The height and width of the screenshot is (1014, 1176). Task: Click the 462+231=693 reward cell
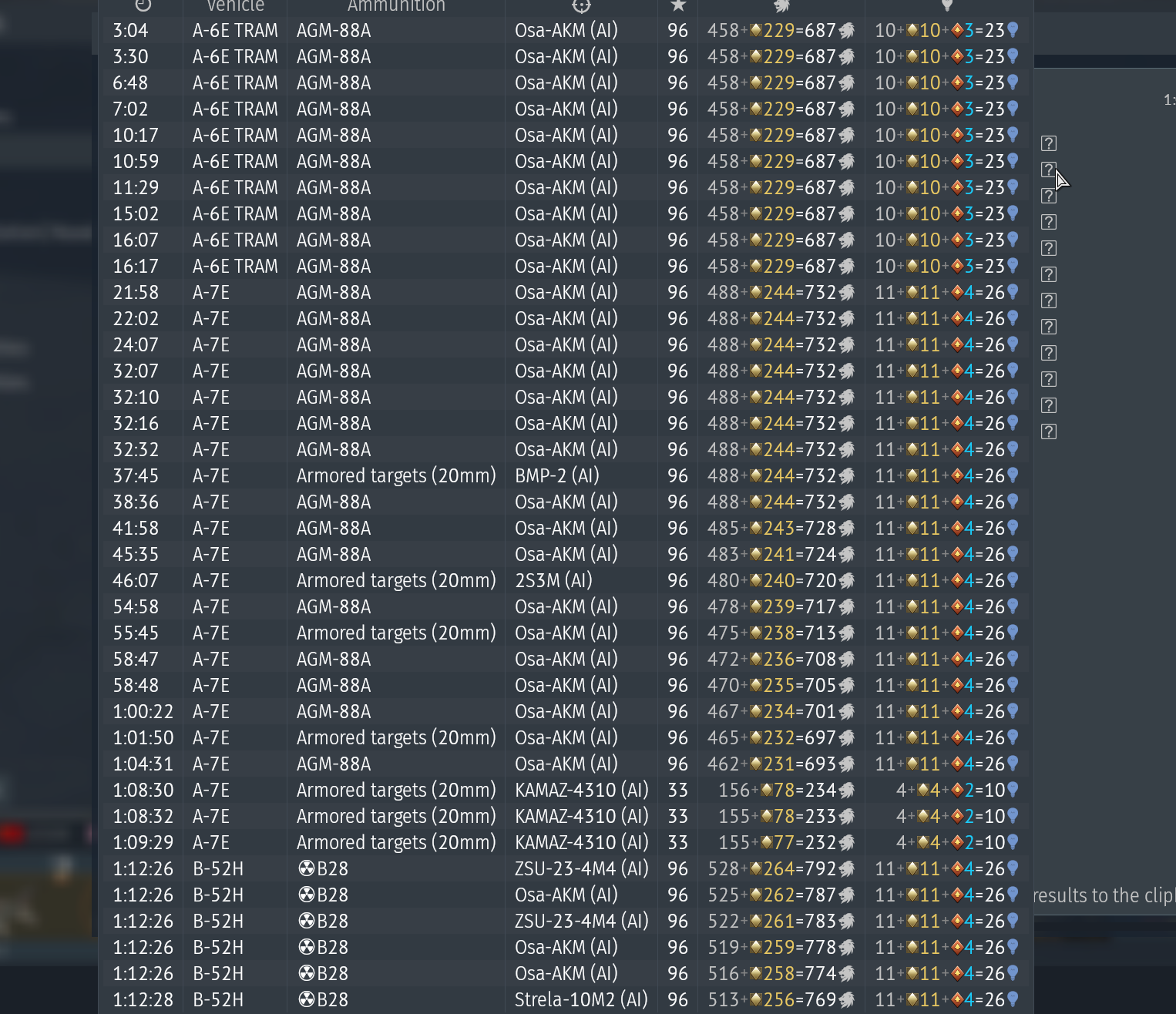coord(781,764)
